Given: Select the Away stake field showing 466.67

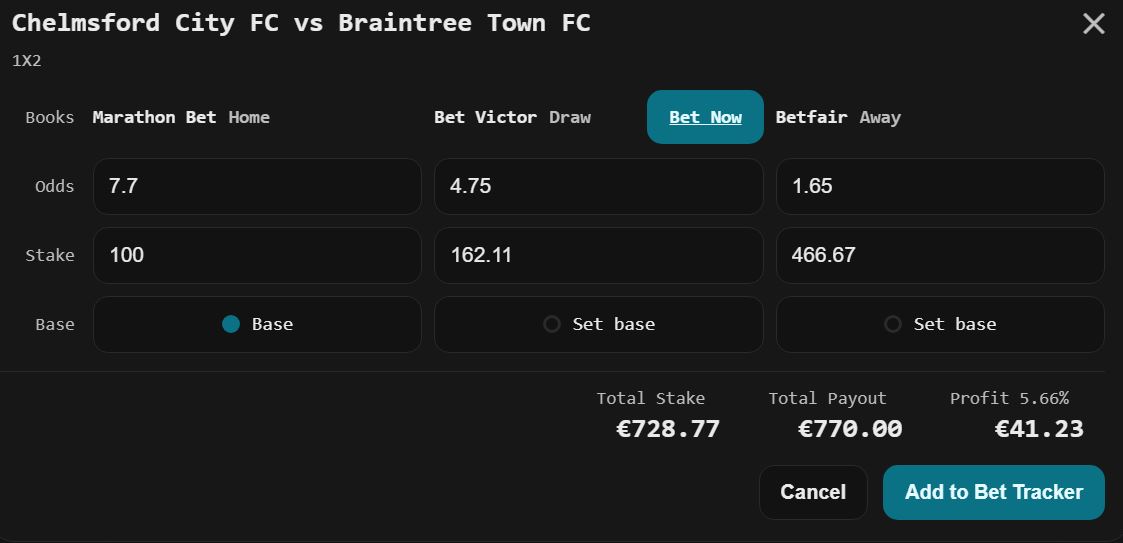Looking at the screenshot, I should coord(939,255).
